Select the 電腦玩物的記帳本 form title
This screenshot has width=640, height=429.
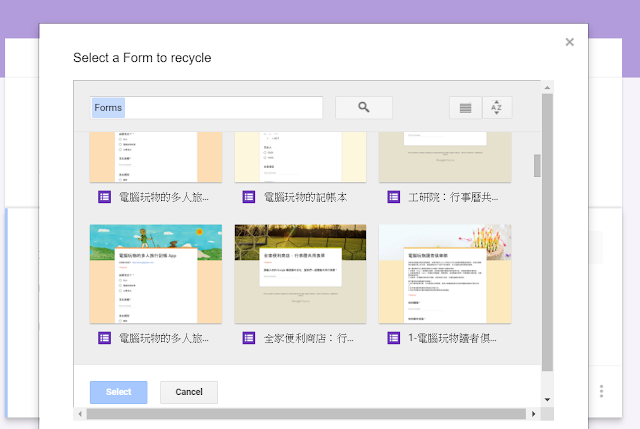pyautogui.click(x=305, y=197)
